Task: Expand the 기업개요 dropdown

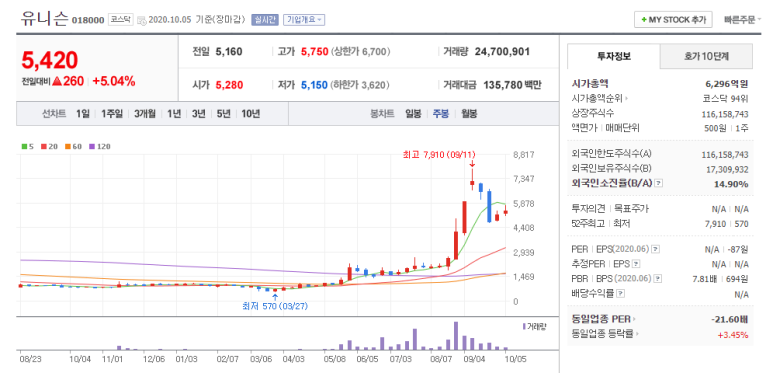Action: pos(304,20)
